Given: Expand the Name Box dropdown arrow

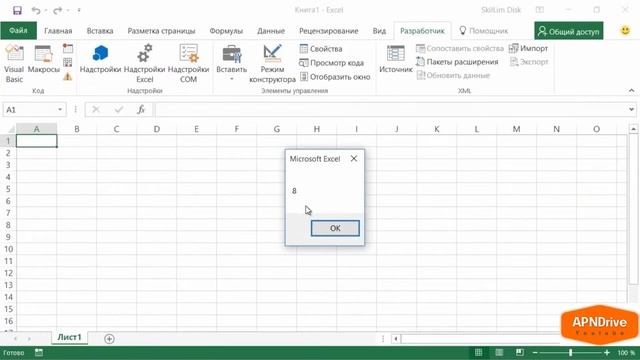Looking at the screenshot, I should 60,109.
